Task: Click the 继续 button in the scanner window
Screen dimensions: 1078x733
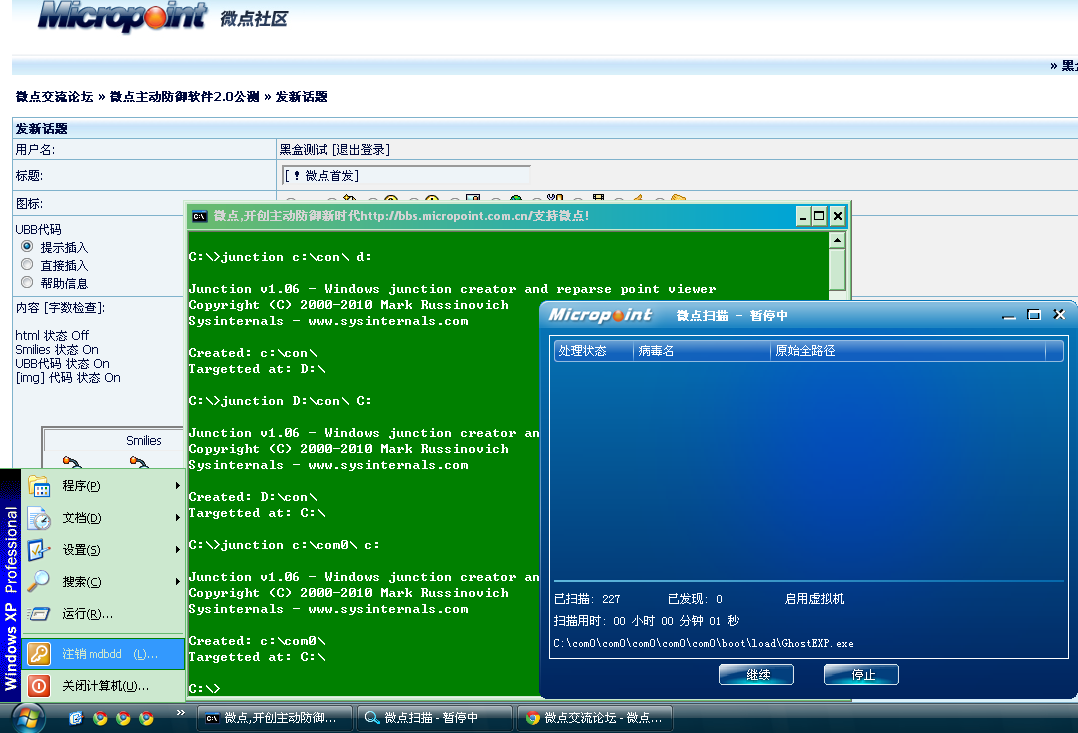Action: (x=756, y=675)
